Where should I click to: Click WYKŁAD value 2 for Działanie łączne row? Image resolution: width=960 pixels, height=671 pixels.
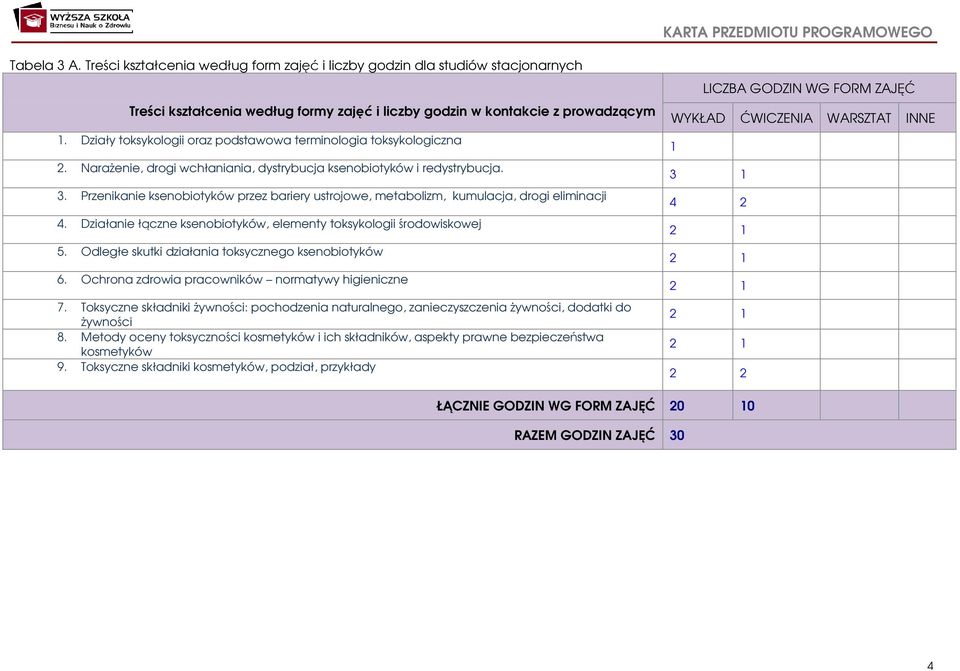point(673,230)
